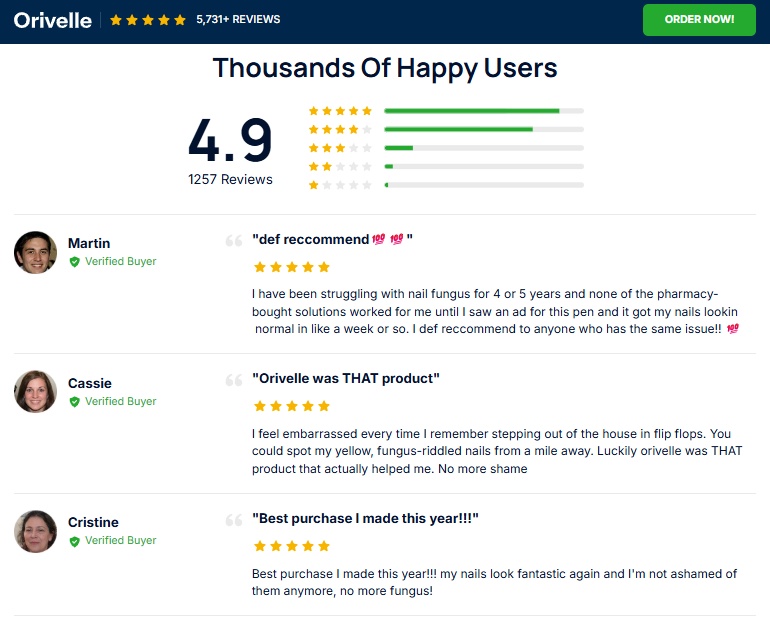The width and height of the screenshot is (770, 638).
Task: Open Cassie's profile photo
Action: 36,392
